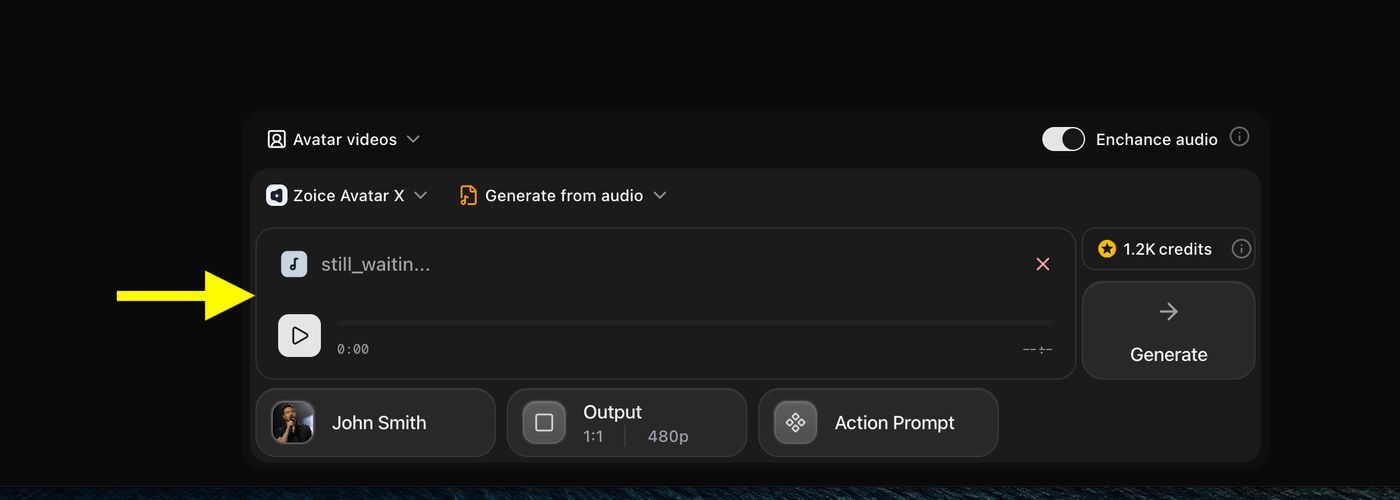Click the orange audio file icon
Screen dimensions: 1400x500
pyautogui.click(x=468, y=195)
